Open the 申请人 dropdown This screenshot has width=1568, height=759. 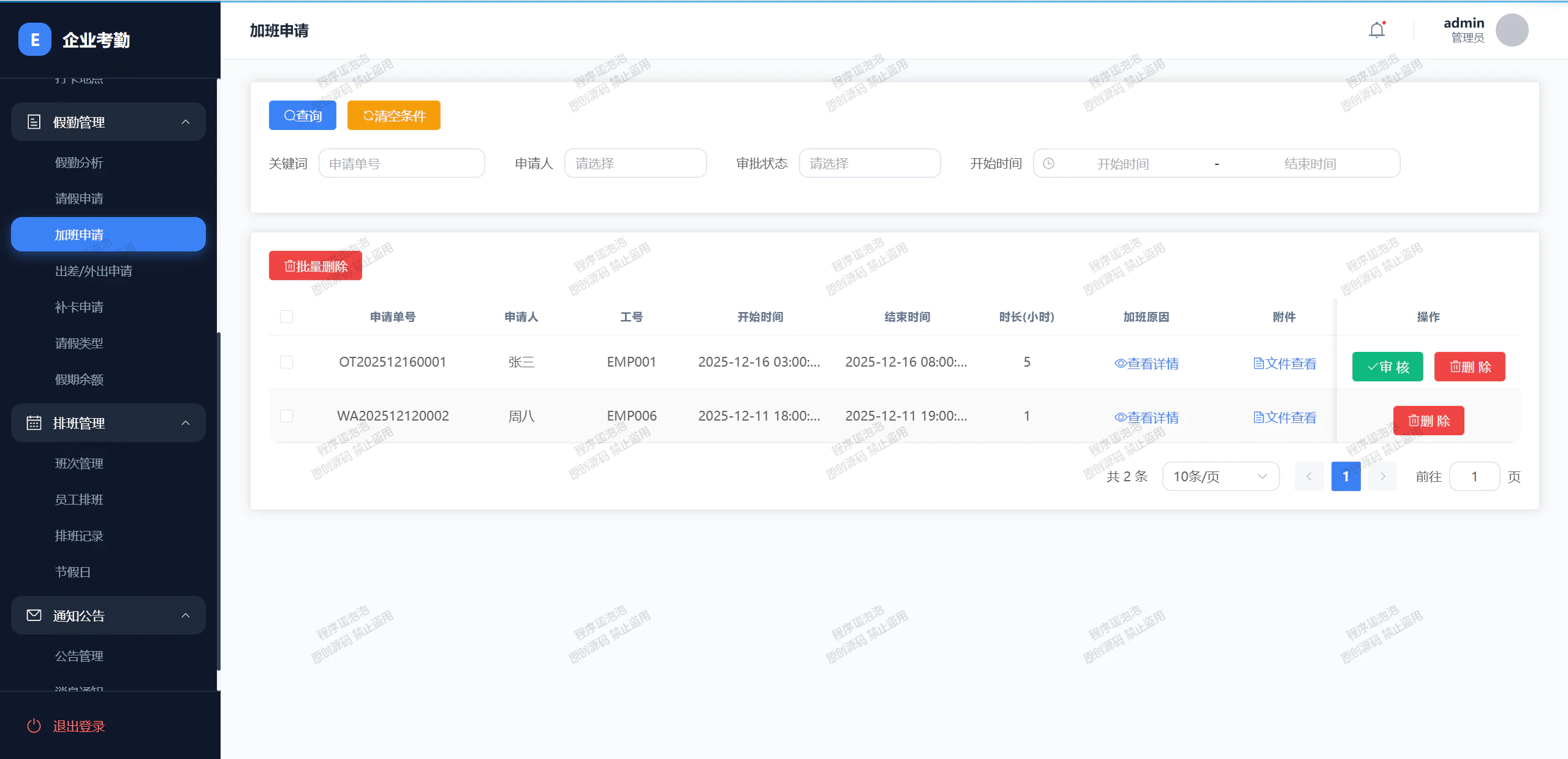(635, 164)
